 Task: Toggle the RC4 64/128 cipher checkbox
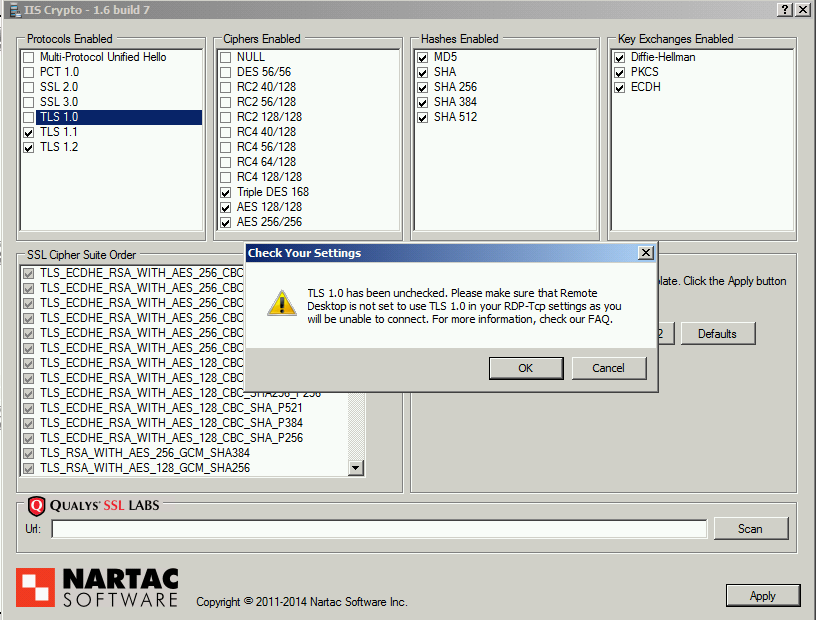(225, 162)
